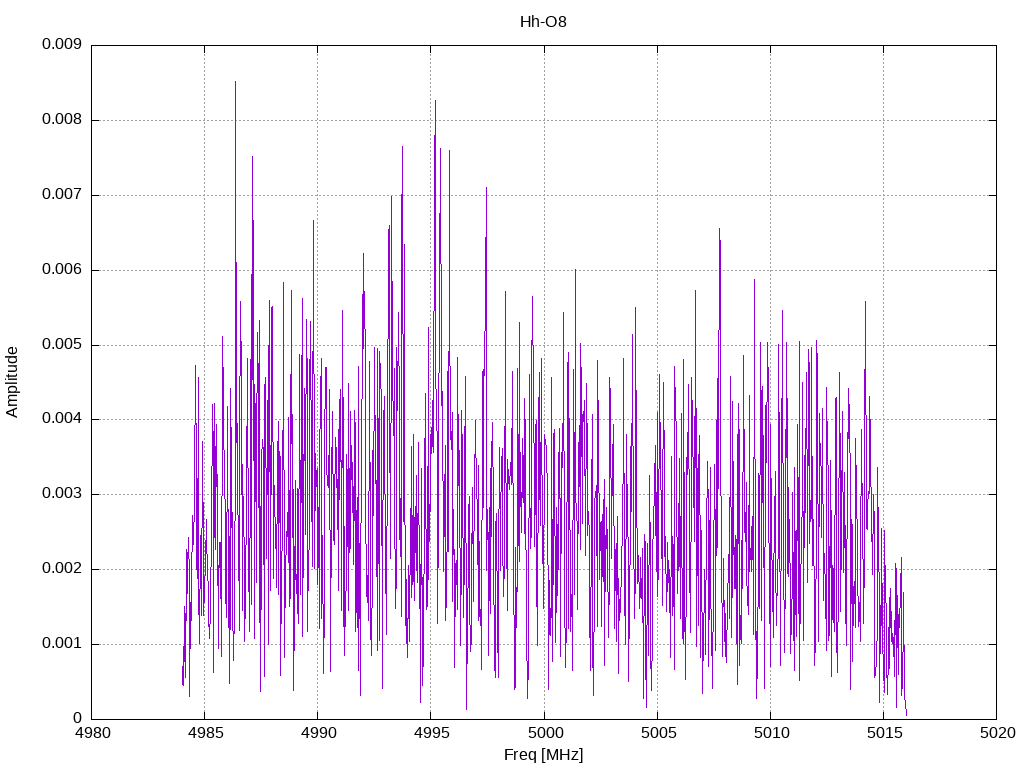Click the 4985 x-axis tick label

[x=205, y=733]
